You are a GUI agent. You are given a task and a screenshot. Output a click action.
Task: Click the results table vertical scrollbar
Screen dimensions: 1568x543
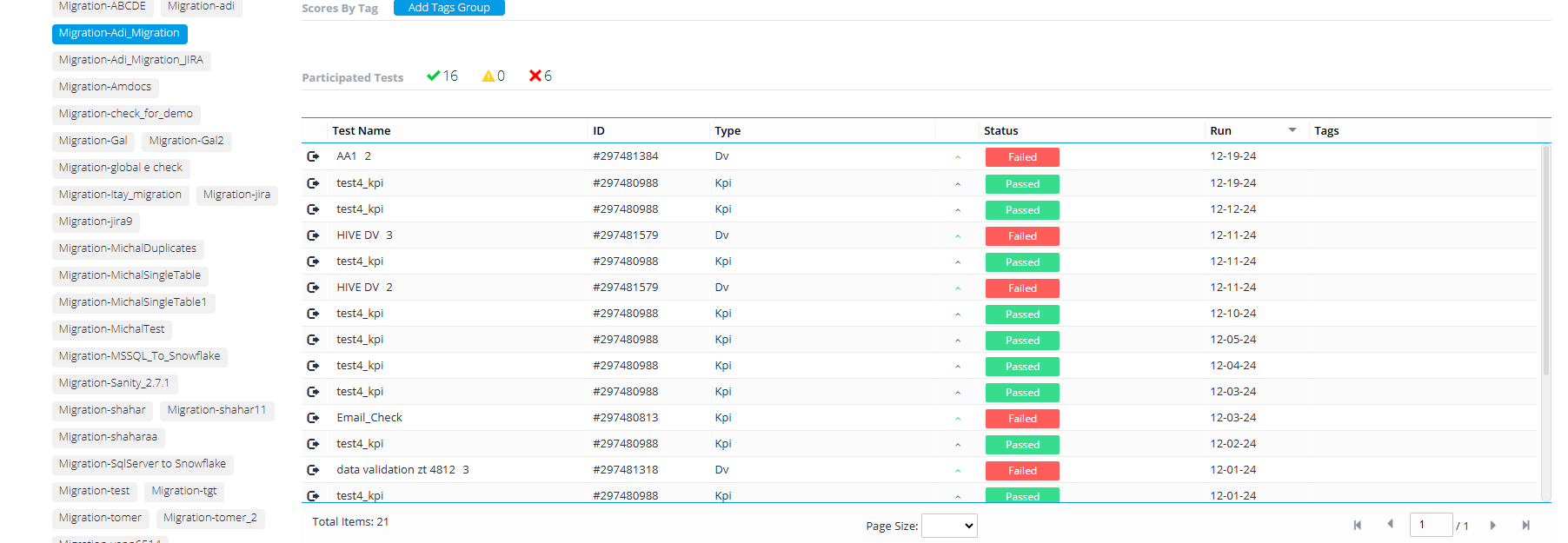pyautogui.click(x=1545, y=261)
